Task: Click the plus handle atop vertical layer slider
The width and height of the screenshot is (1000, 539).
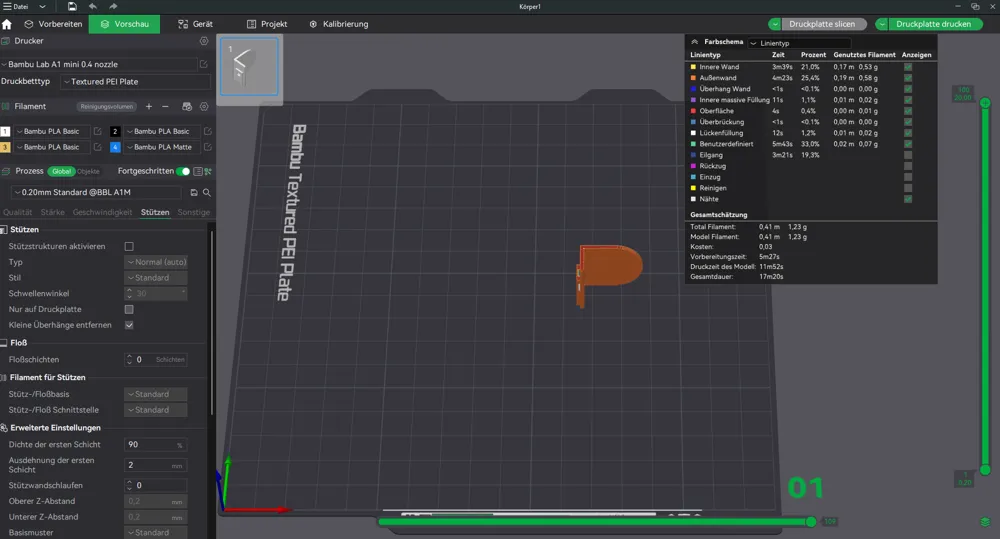Action: (x=985, y=103)
